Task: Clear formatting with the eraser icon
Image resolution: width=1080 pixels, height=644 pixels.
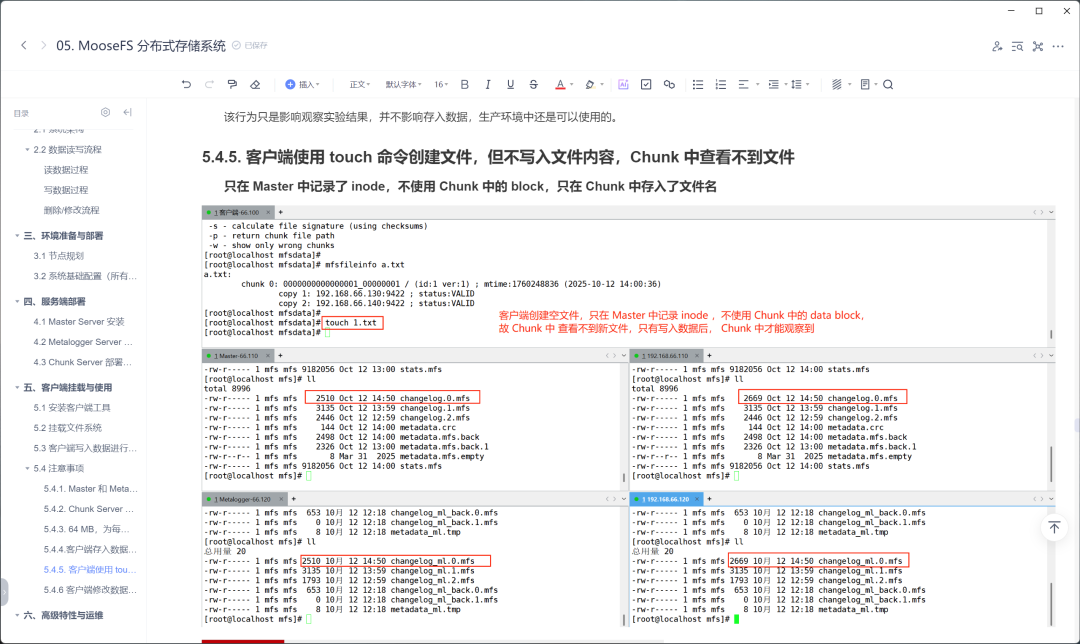Action: (255, 84)
